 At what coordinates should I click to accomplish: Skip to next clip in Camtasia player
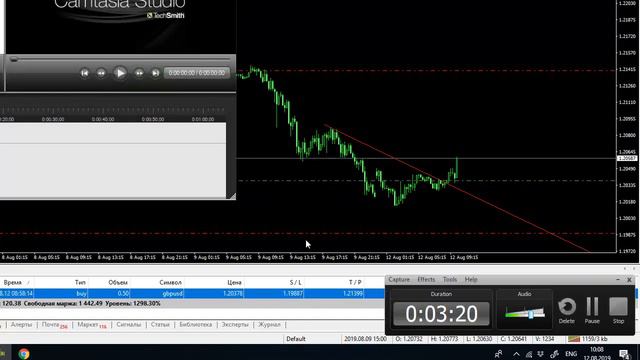click(156, 73)
